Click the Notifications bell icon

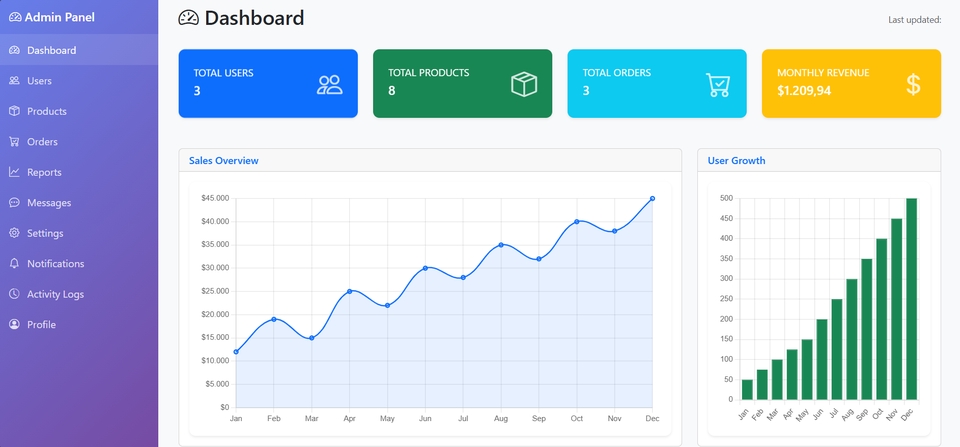[14, 264]
